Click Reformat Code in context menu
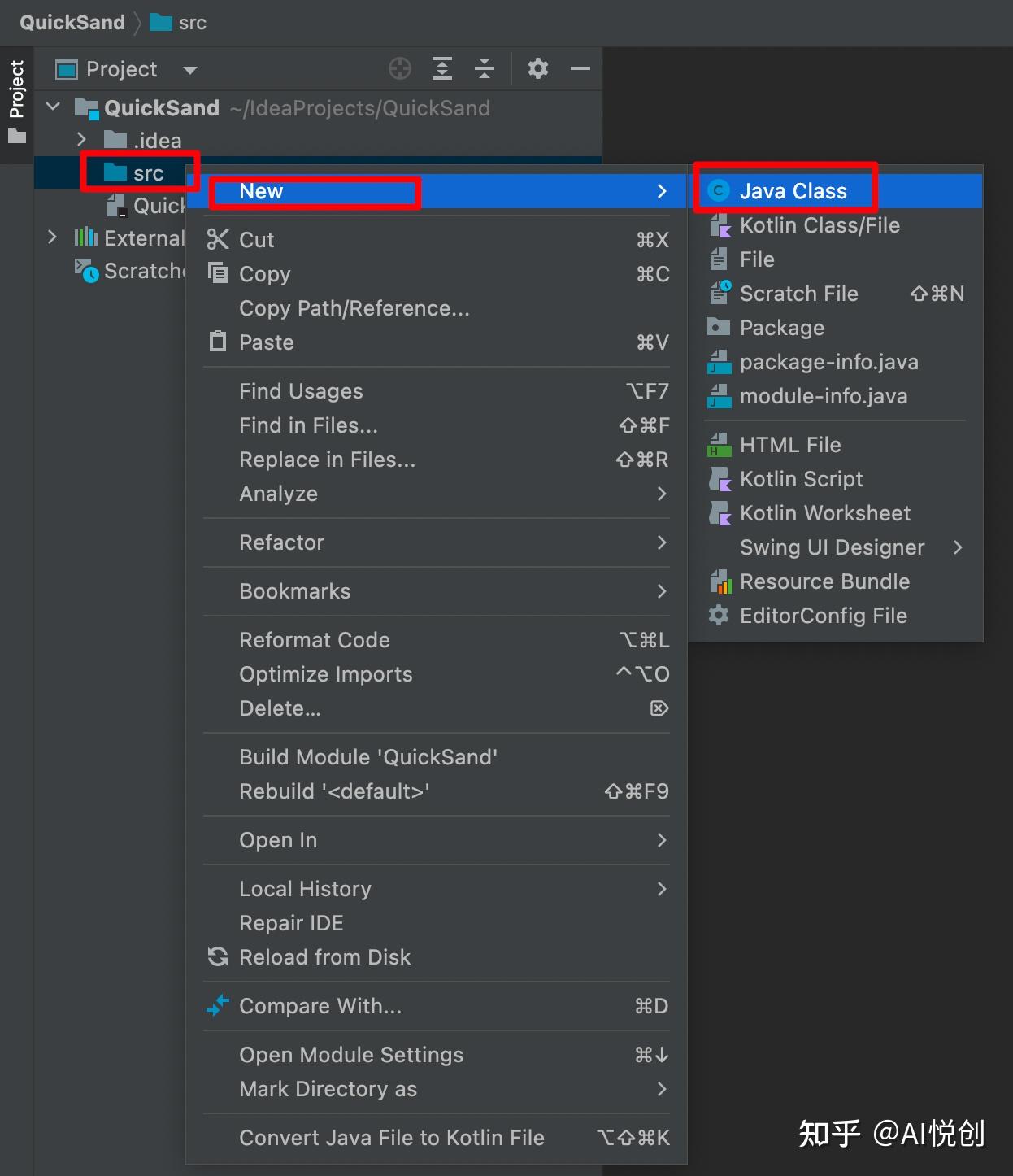1013x1176 pixels. tap(315, 640)
